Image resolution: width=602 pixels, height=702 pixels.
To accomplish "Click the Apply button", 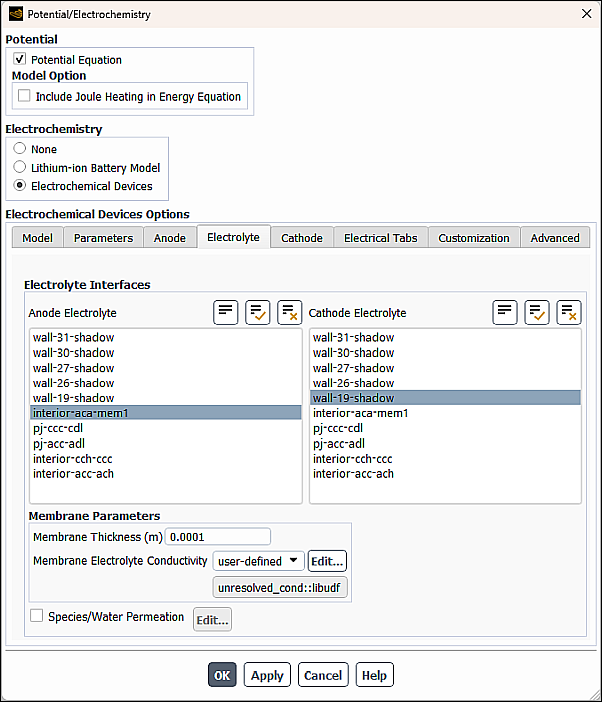I will (x=267, y=675).
